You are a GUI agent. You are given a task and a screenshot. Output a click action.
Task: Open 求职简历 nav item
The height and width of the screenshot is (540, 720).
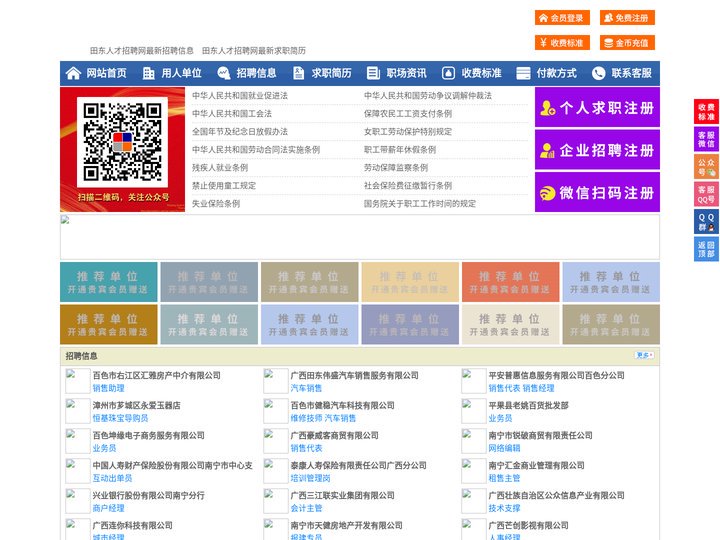(332, 73)
